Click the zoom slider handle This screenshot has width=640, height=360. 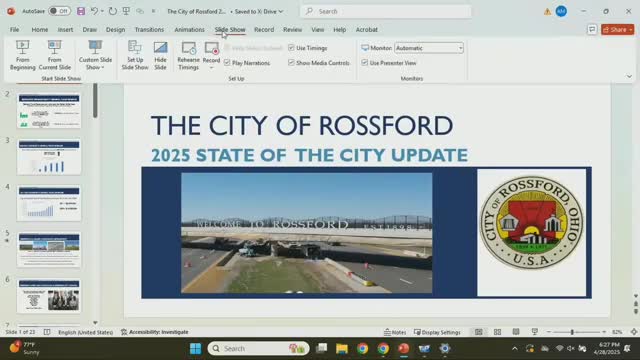(x=572, y=332)
